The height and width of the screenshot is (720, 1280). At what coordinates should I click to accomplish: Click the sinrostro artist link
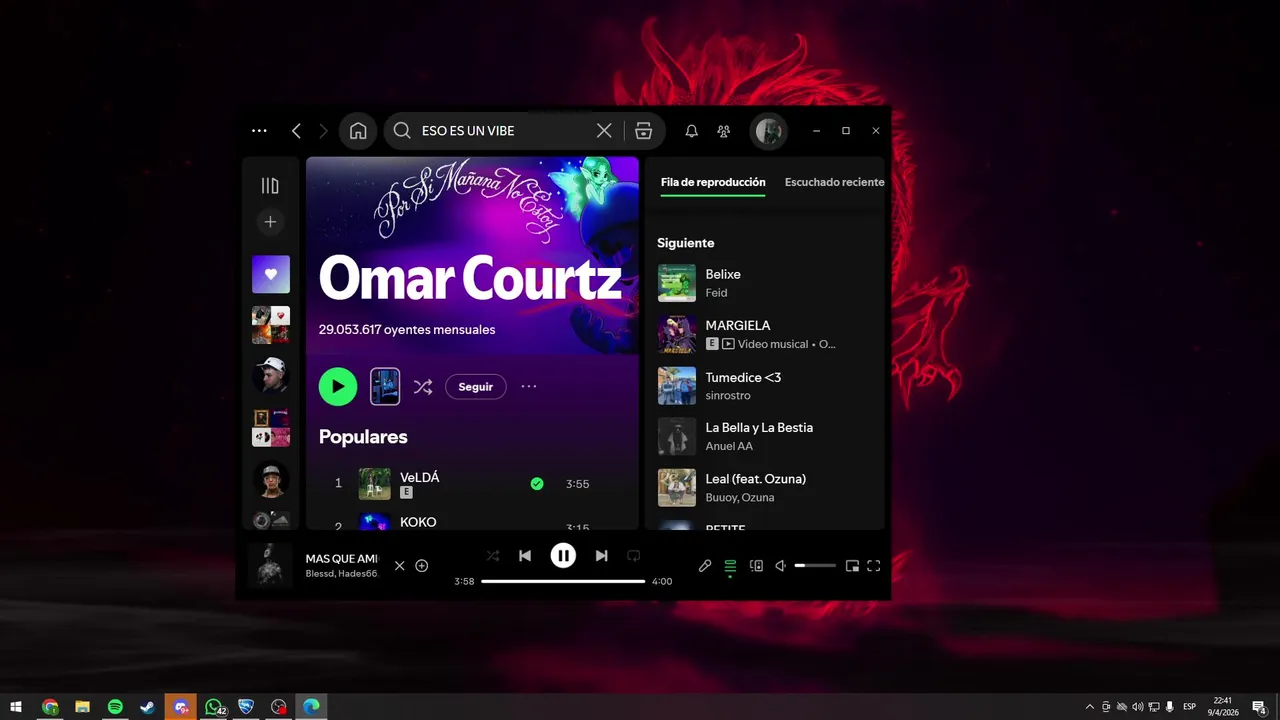728,396
